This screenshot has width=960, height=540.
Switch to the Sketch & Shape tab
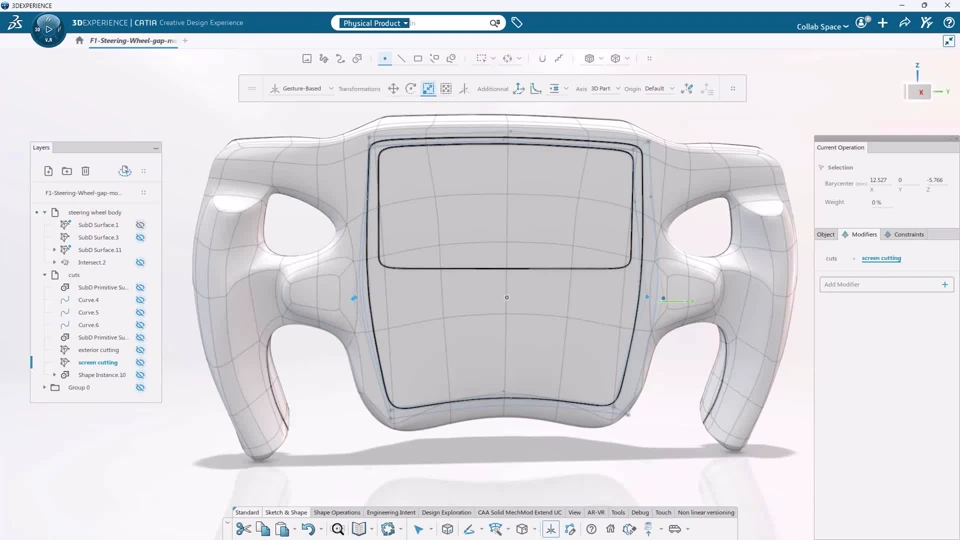(x=286, y=512)
